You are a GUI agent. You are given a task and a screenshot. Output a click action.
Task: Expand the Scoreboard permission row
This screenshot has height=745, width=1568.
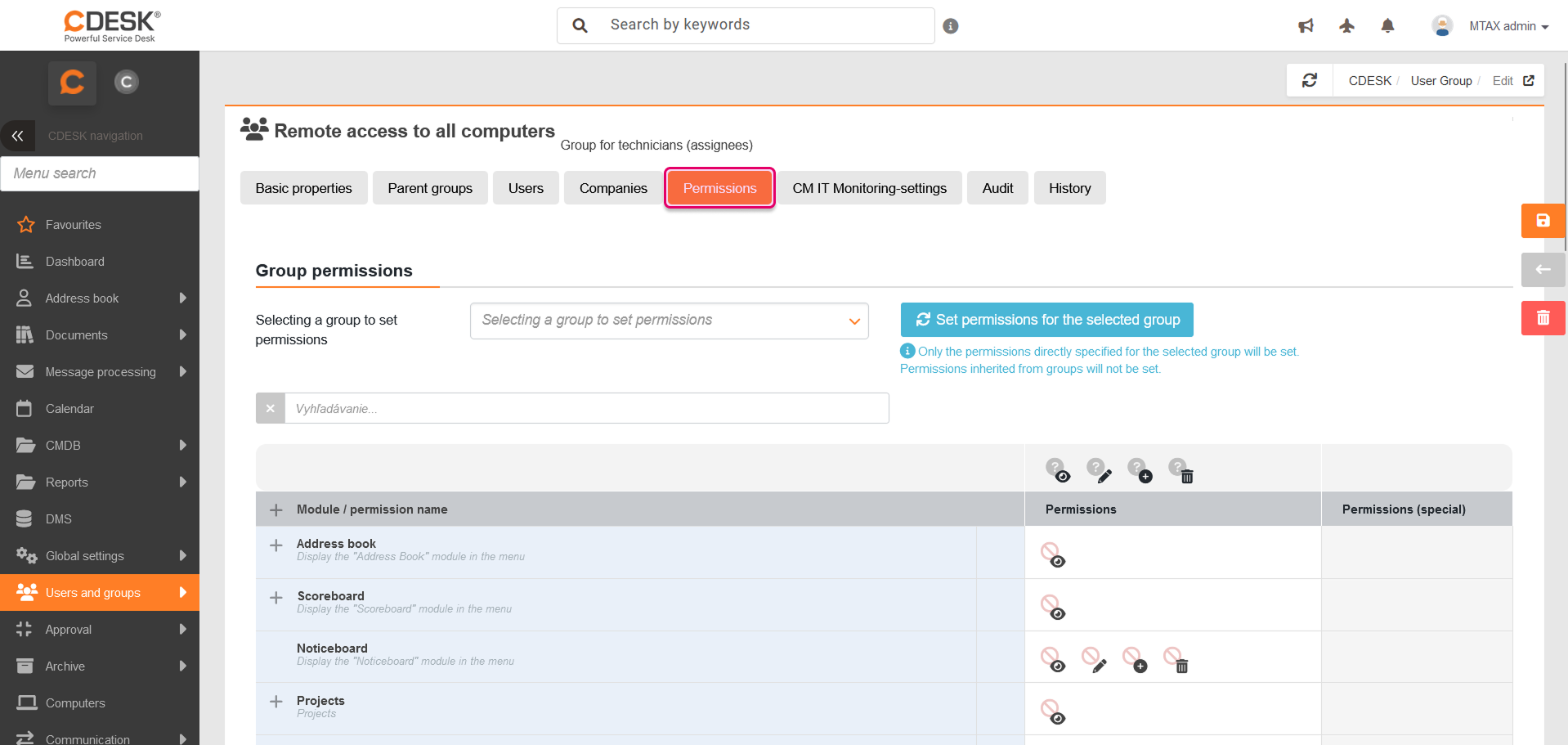point(276,598)
